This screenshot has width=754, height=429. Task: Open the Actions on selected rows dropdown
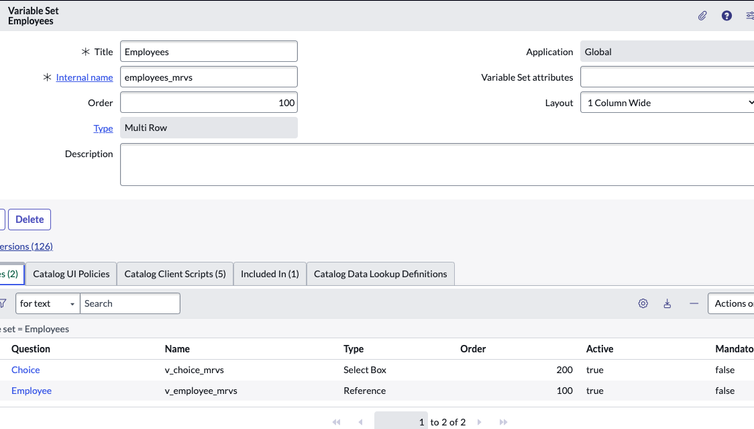[731, 303]
